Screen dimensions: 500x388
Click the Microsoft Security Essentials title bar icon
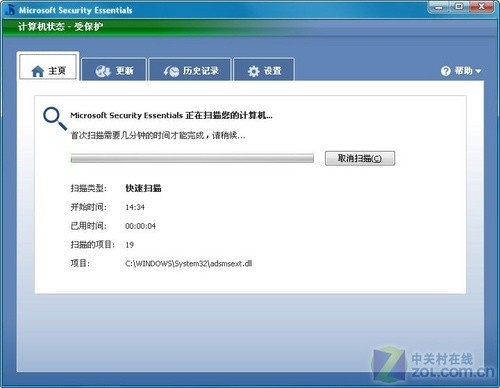[10, 10]
